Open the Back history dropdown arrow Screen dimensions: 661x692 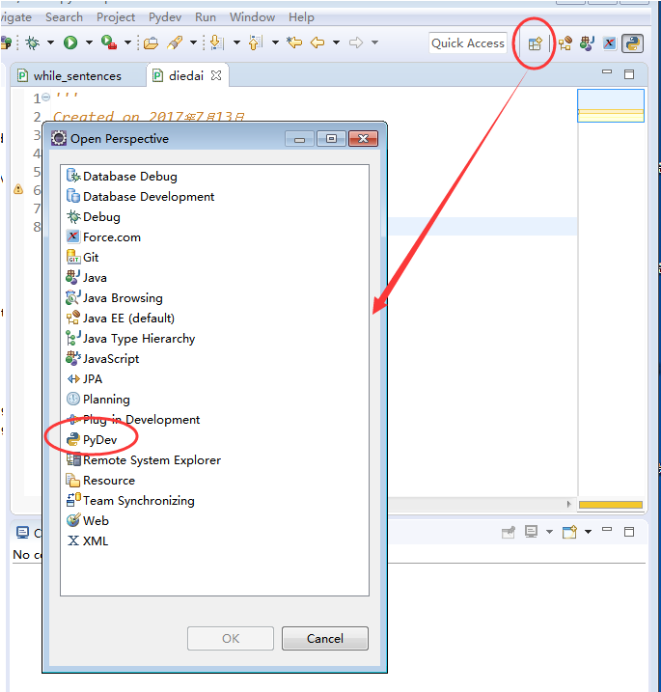pyautogui.click(x=336, y=43)
